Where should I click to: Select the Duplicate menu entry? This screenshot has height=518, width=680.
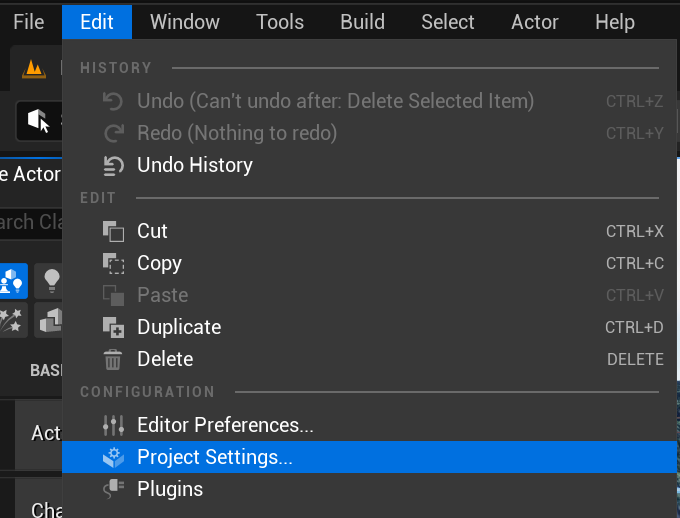tap(179, 327)
